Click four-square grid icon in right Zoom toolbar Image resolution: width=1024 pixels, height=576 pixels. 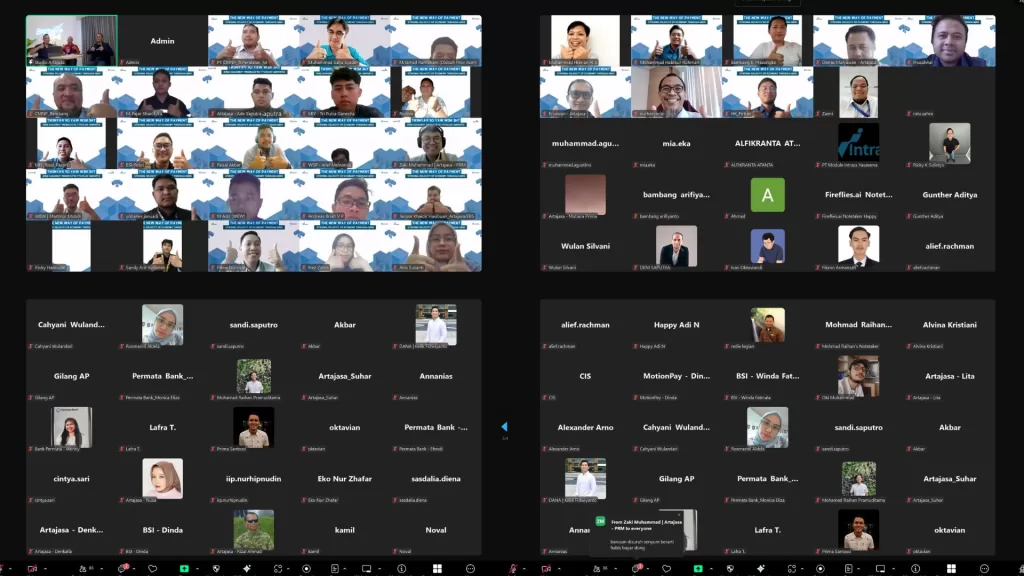pos(952,569)
